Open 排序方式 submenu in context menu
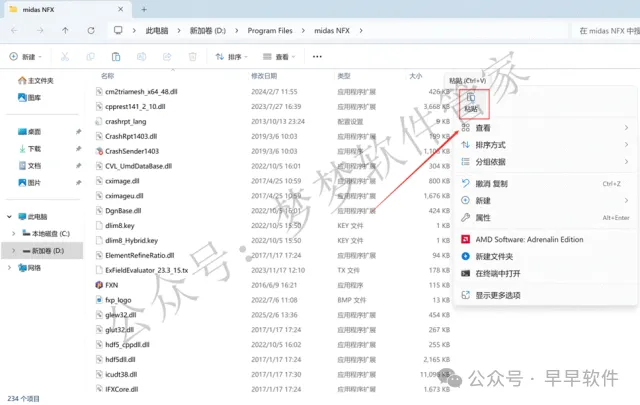This screenshot has height=405, width=640. tap(545, 145)
